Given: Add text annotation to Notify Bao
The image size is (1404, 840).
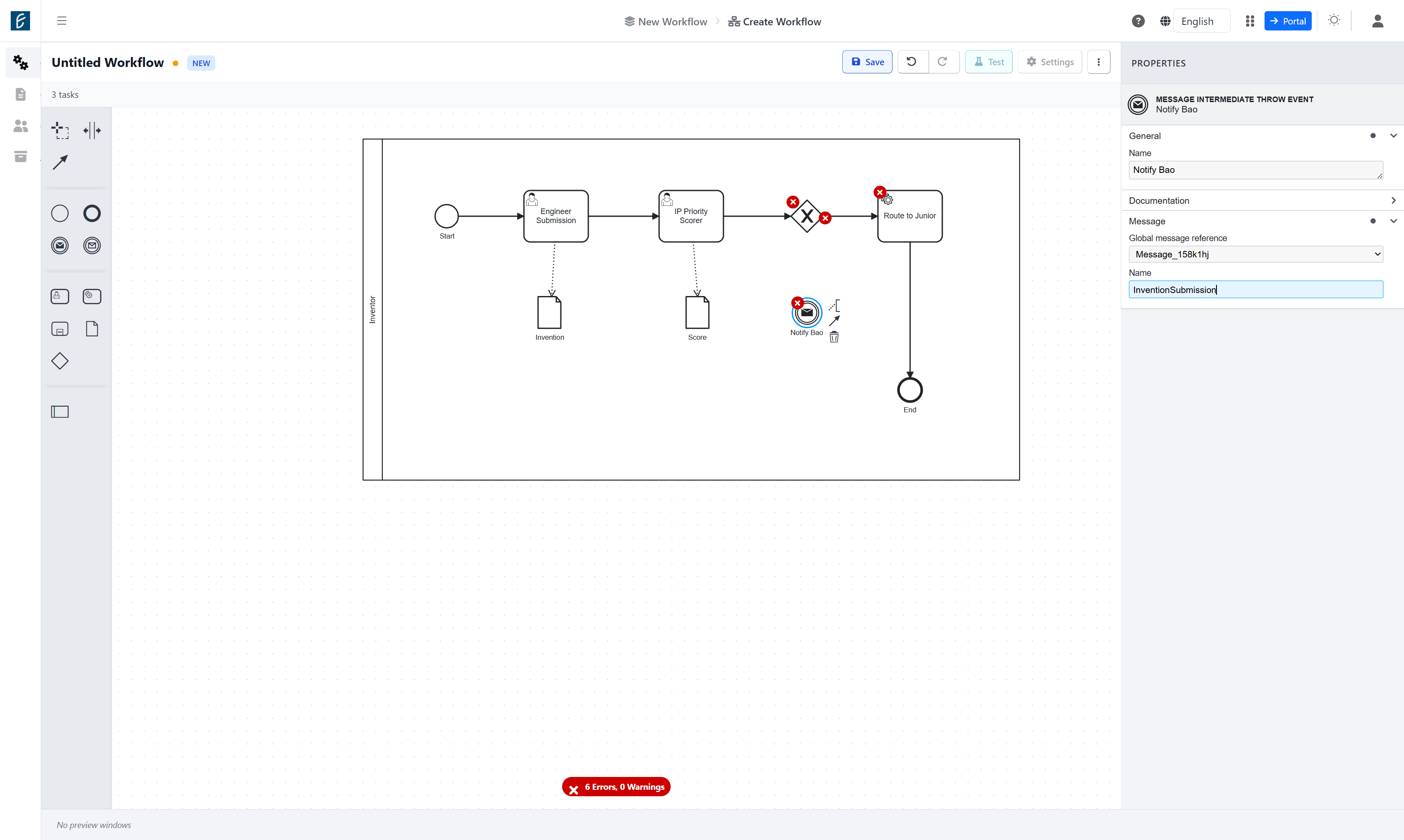Looking at the screenshot, I should tap(834, 305).
